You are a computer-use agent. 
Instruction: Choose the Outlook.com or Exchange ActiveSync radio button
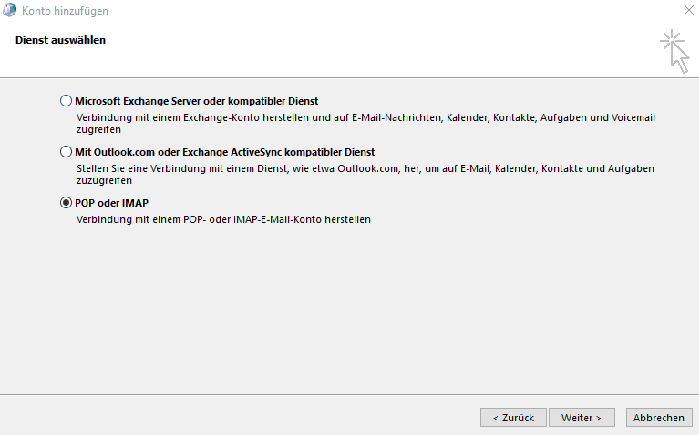66,152
